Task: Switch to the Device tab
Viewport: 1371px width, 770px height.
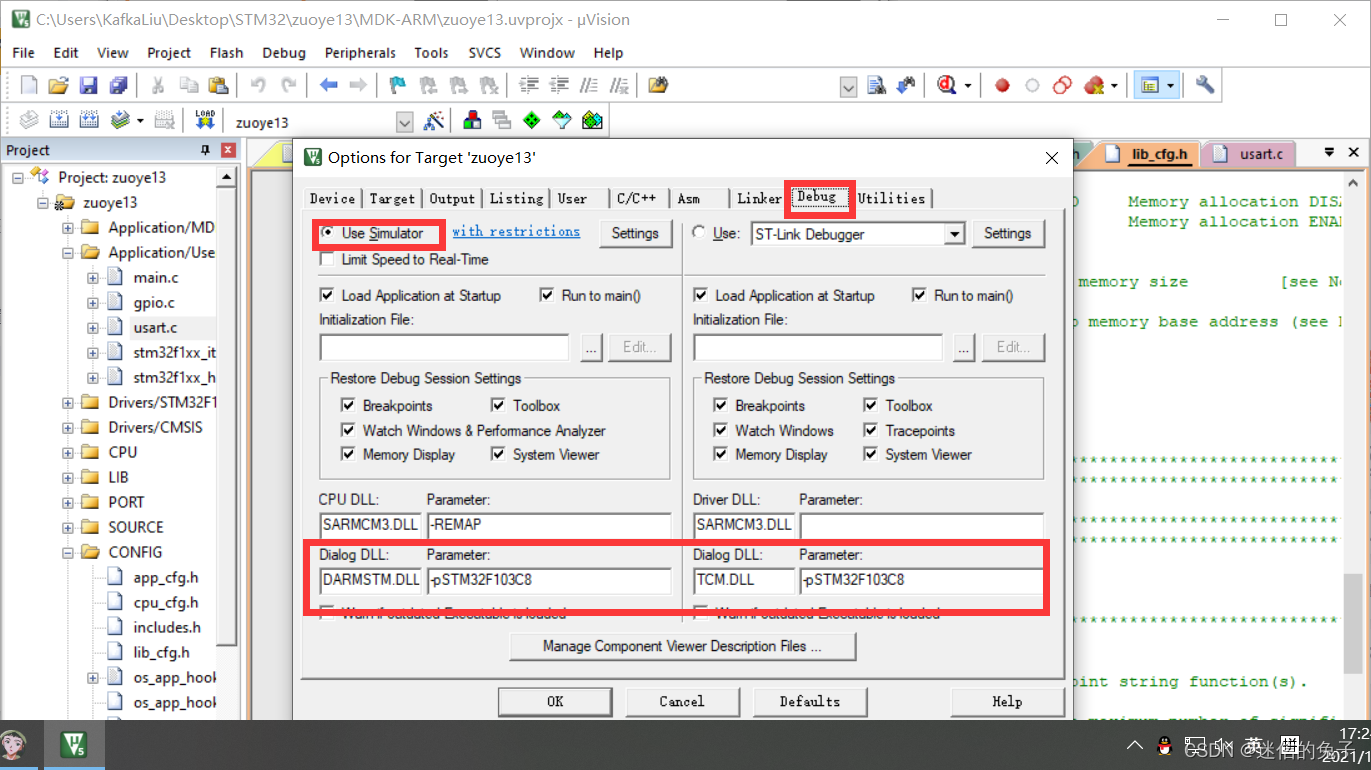Action: click(332, 198)
